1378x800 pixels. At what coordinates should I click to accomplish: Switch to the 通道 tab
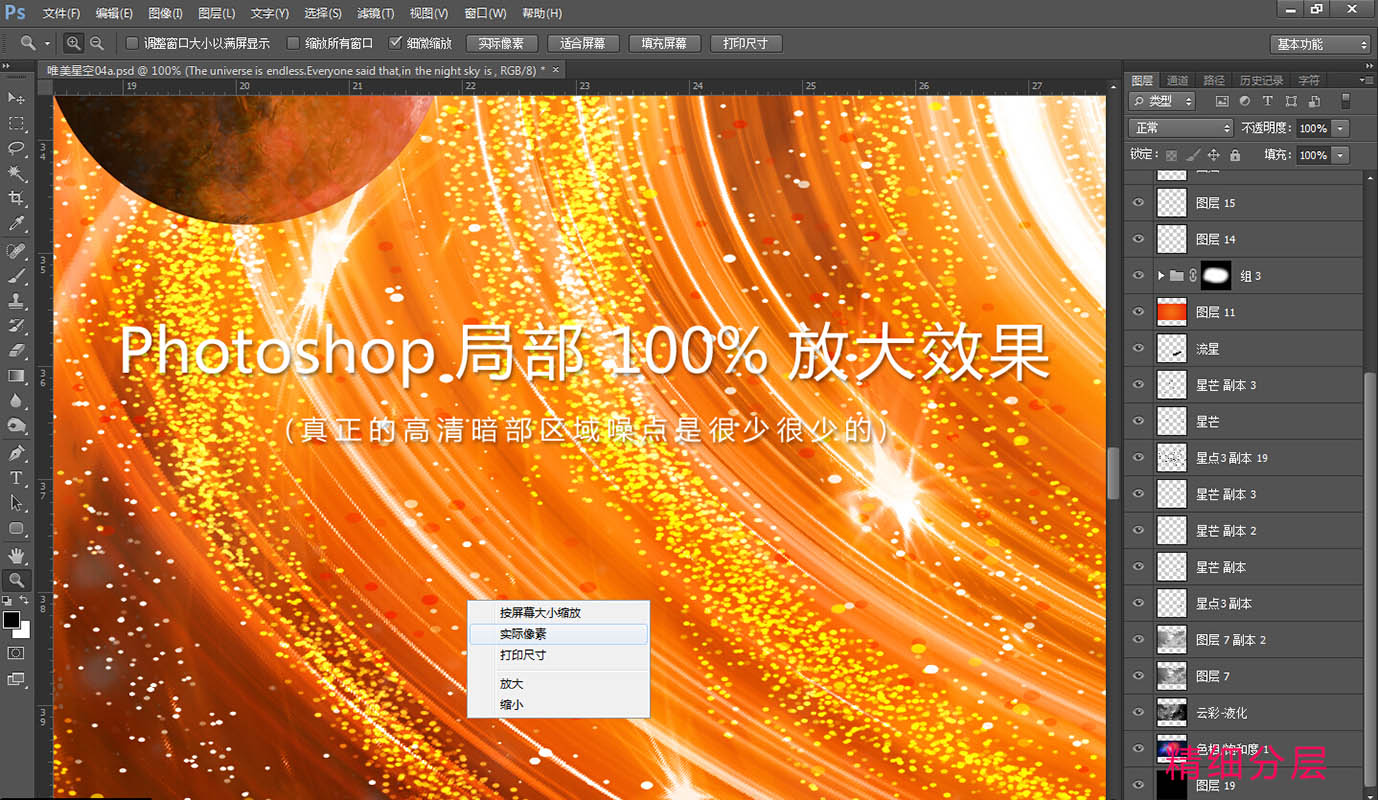coord(1178,80)
